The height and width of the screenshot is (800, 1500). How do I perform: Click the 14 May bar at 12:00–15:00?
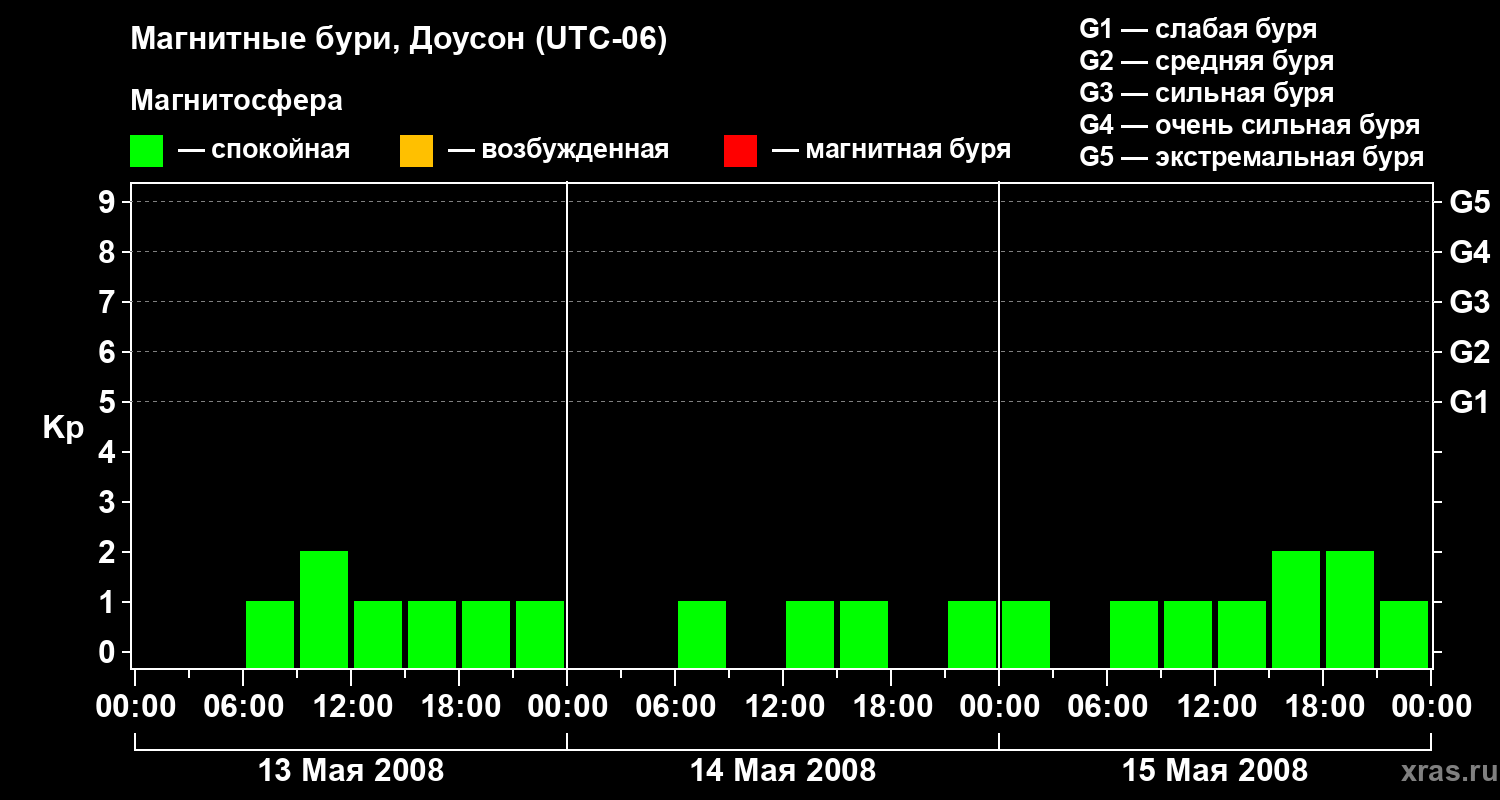click(x=810, y=634)
